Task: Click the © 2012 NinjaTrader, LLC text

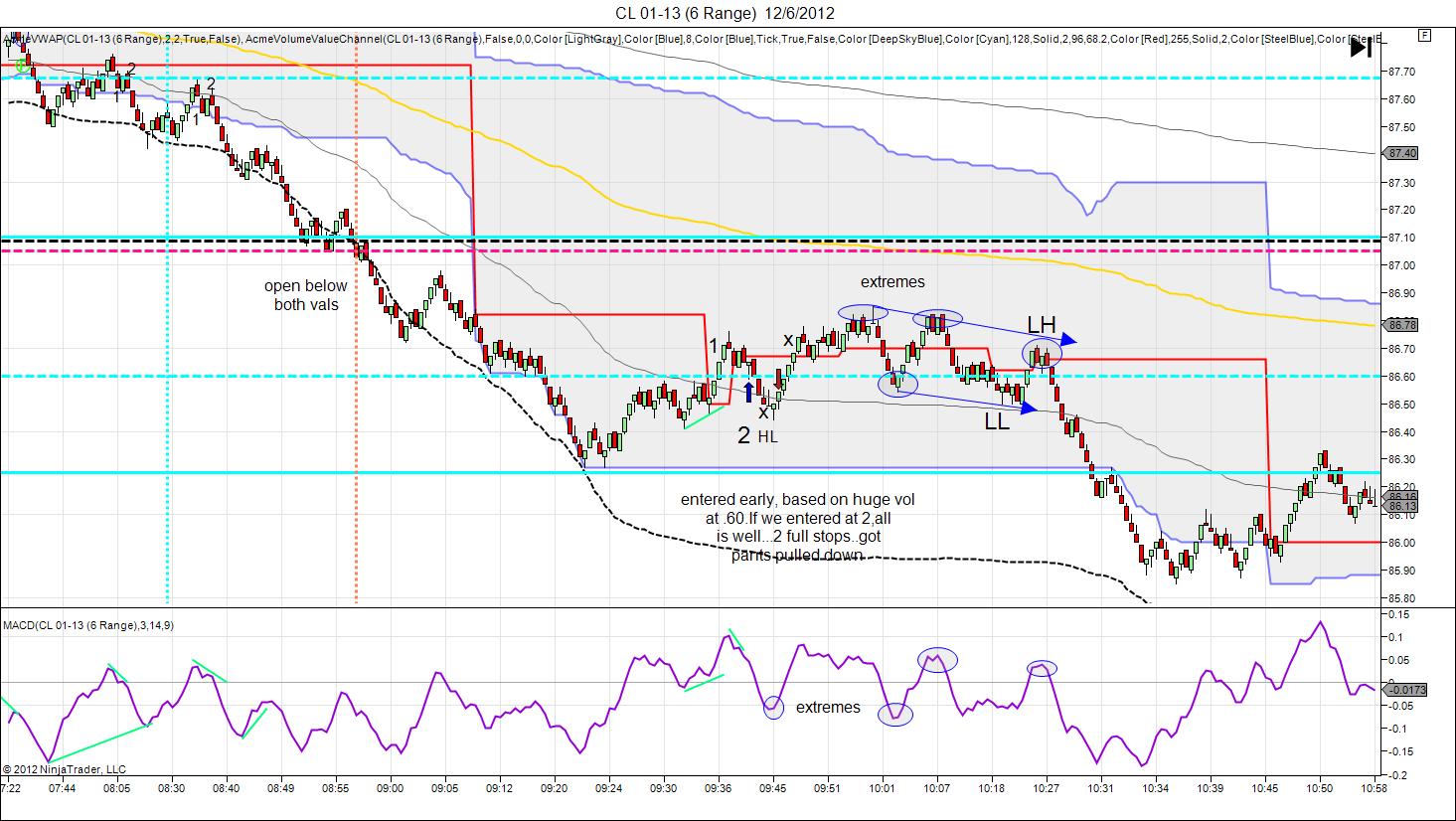Action: pos(65,769)
